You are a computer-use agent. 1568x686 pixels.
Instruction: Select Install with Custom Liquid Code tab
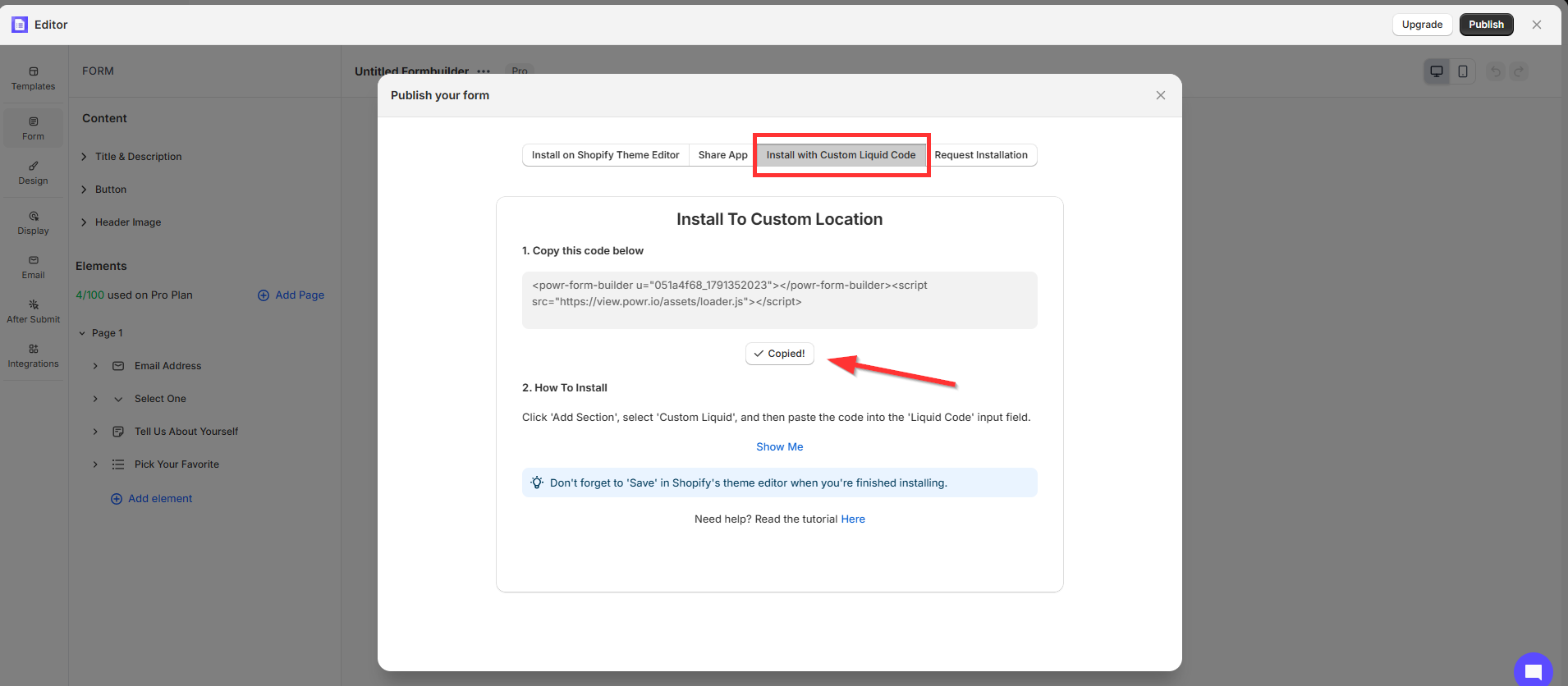pyautogui.click(x=841, y=155)
